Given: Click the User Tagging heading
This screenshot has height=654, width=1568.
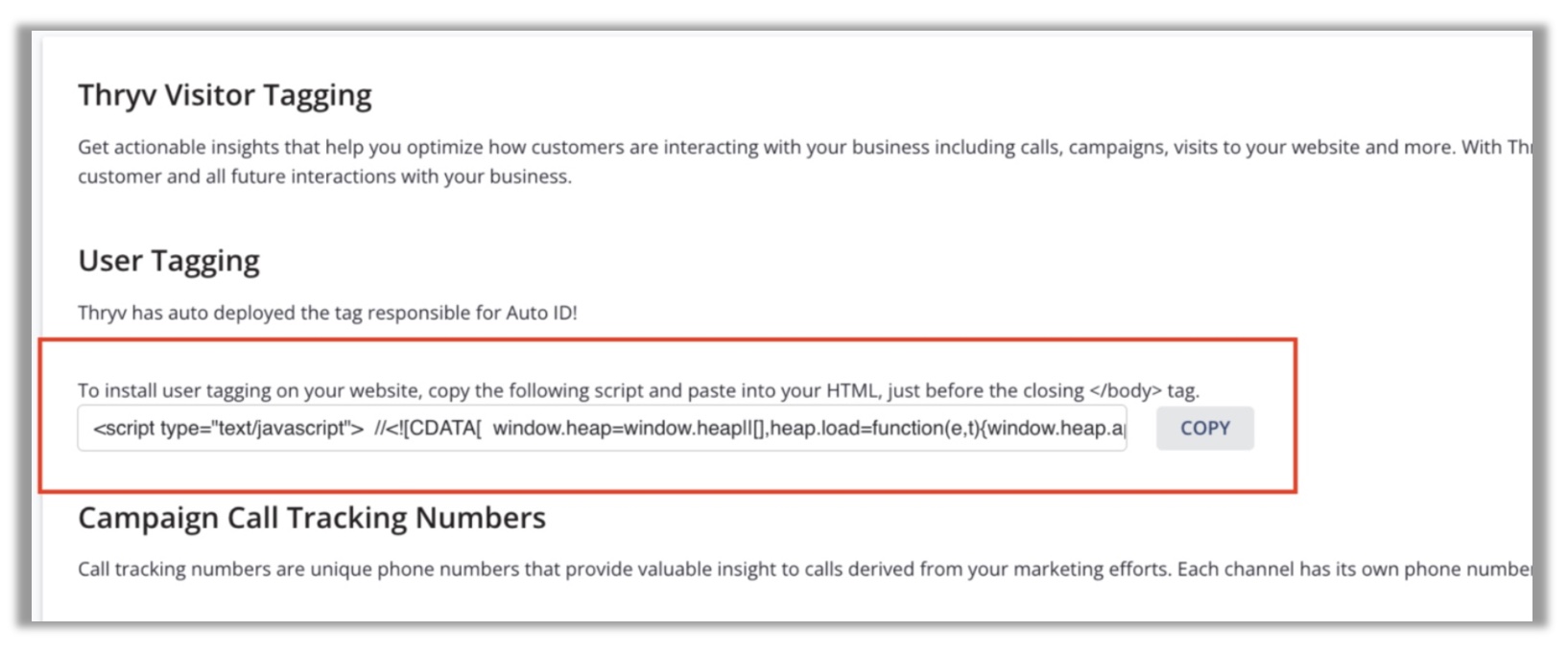Looking at the screenshot, I should click(169, 261).
